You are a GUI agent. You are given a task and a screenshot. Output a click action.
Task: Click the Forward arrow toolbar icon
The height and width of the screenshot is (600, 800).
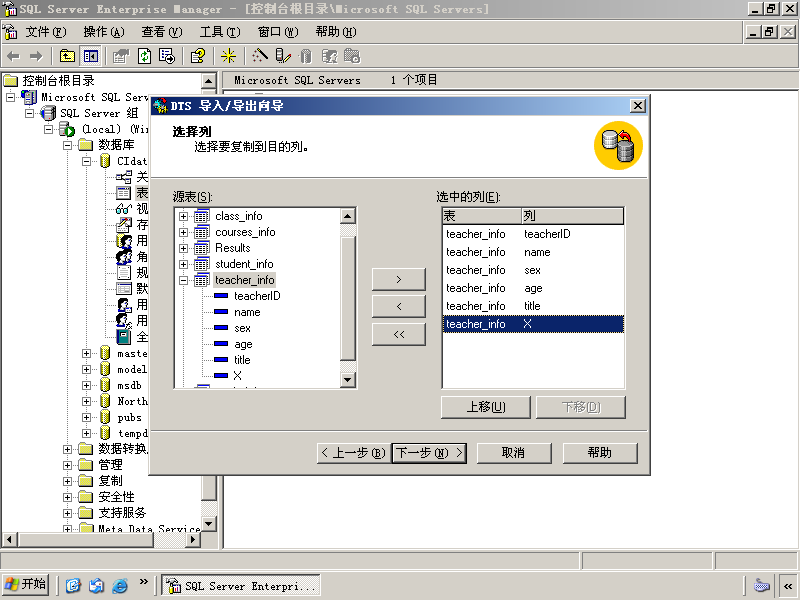click(x=36, y=56)
